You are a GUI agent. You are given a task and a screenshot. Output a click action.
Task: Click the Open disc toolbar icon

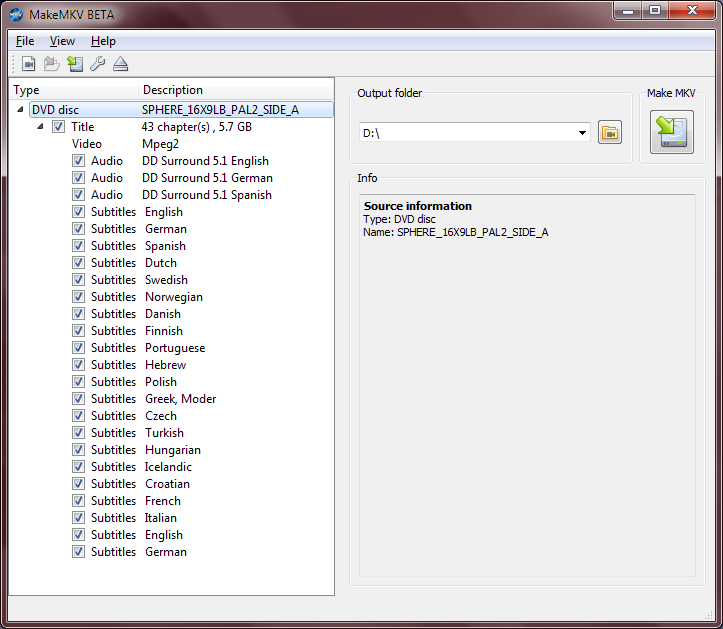click(x=52, y=64)
